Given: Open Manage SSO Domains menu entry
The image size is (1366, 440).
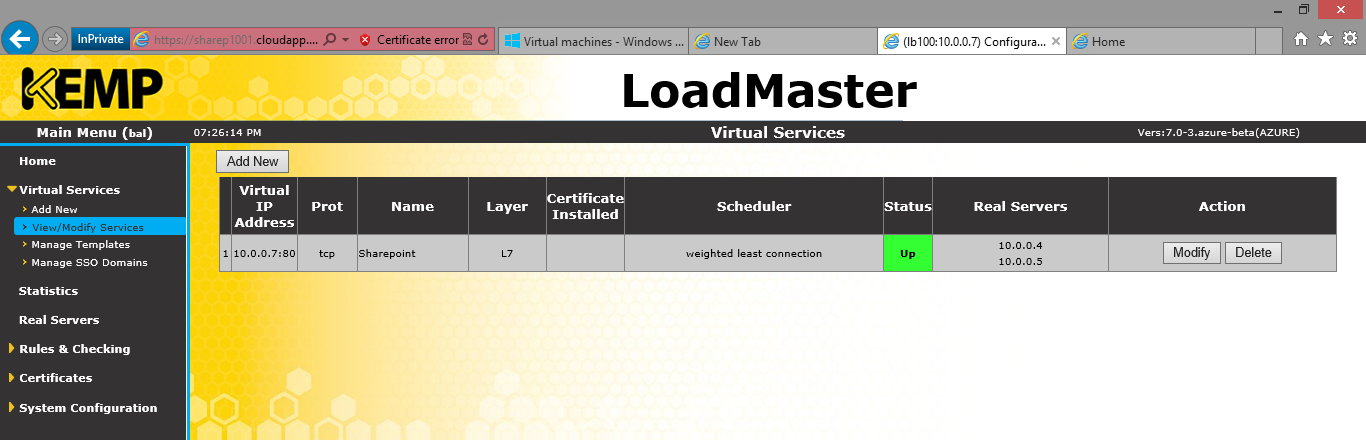Looking at the screenshot, I should [89, 262].
